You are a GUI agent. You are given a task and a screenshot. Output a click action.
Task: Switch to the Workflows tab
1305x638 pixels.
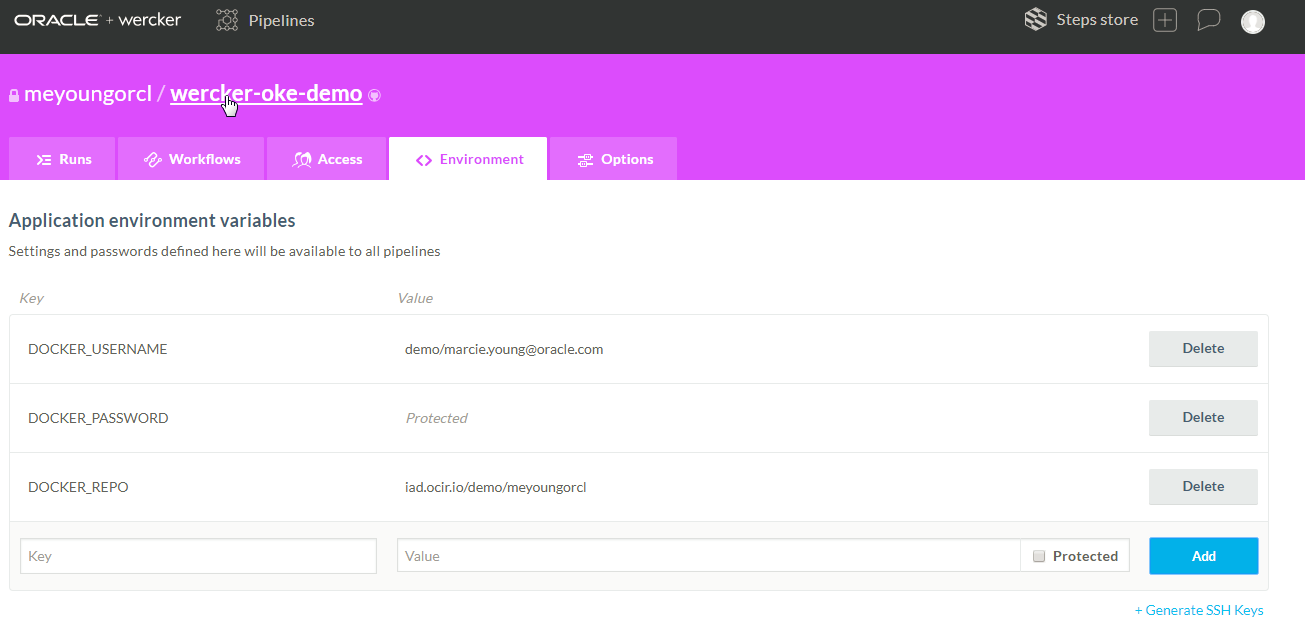tap(191, 159)
